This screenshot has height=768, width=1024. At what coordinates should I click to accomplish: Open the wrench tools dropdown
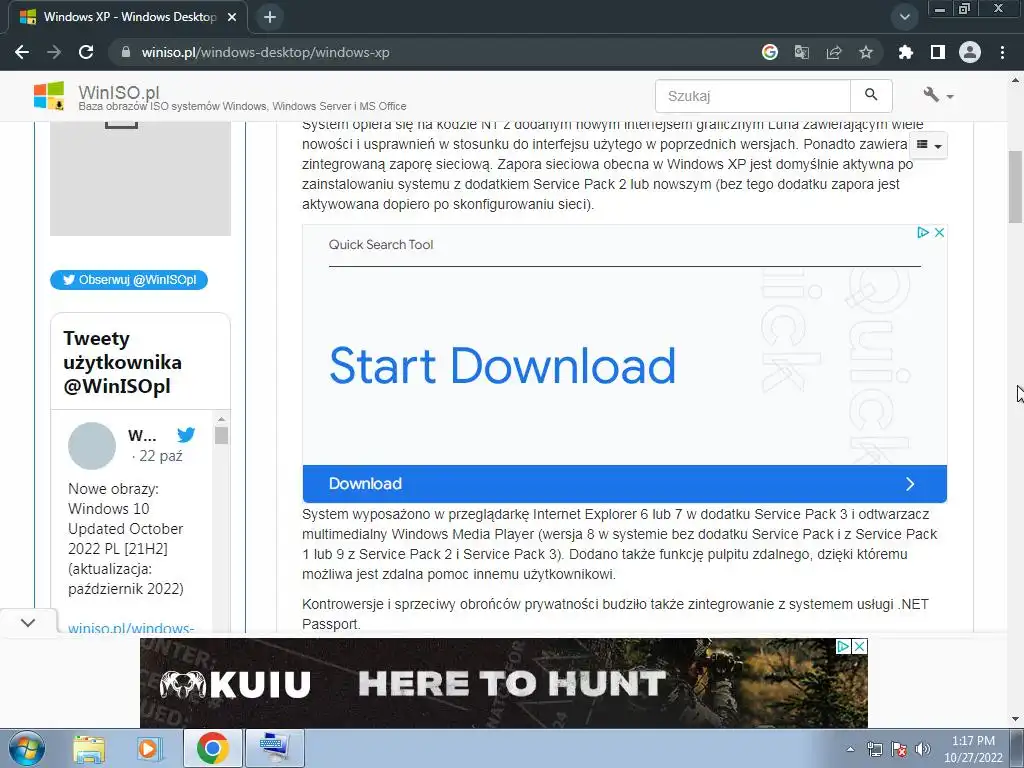click(938, 95)
